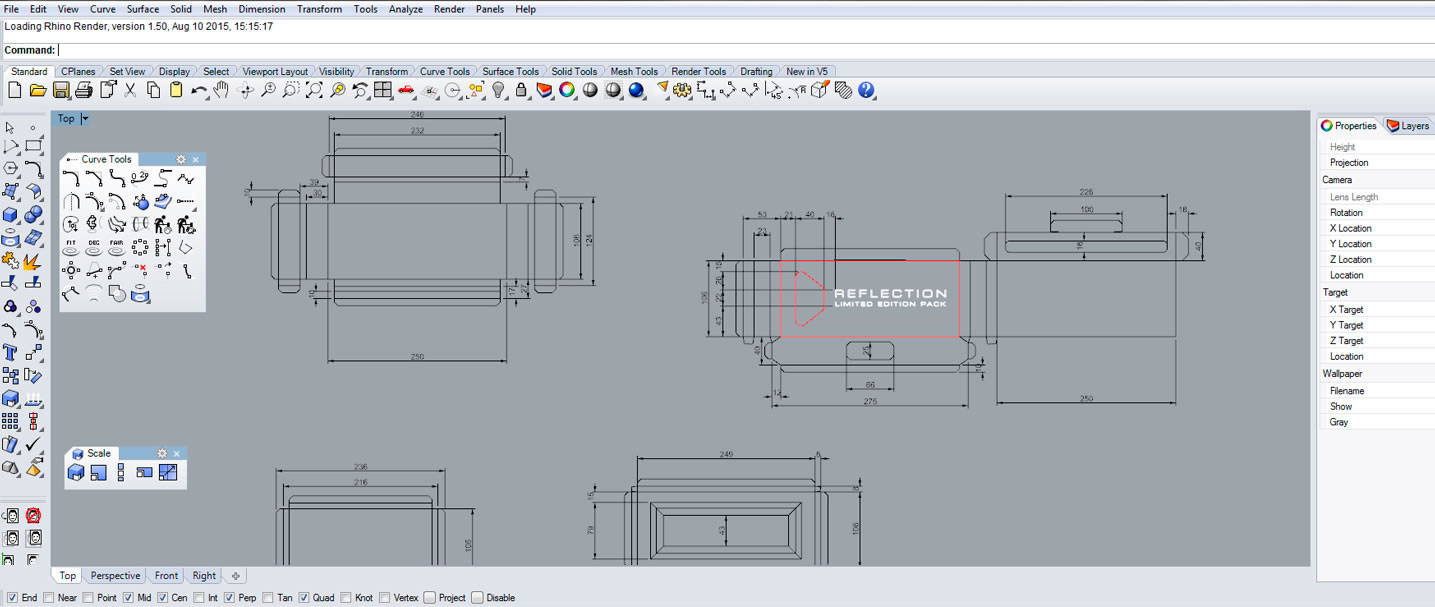The height and width of the screenshot is (607, 1435).
Task: Click the Save file icon in toolbar
Action: pos(61,90)
